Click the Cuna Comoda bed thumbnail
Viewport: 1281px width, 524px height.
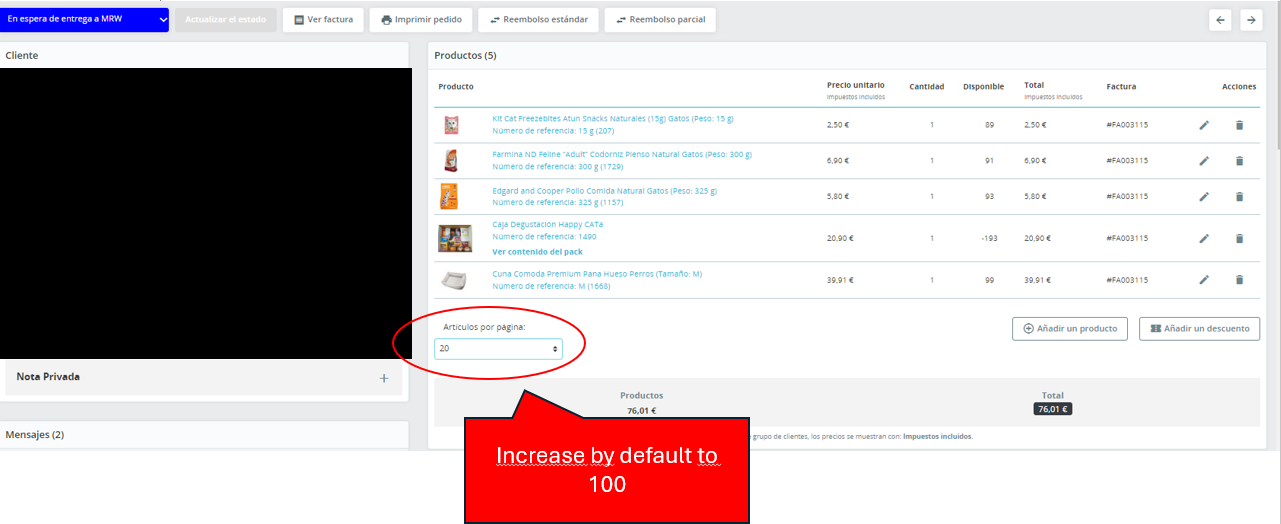pyautogui.click(x=454, y=280)
